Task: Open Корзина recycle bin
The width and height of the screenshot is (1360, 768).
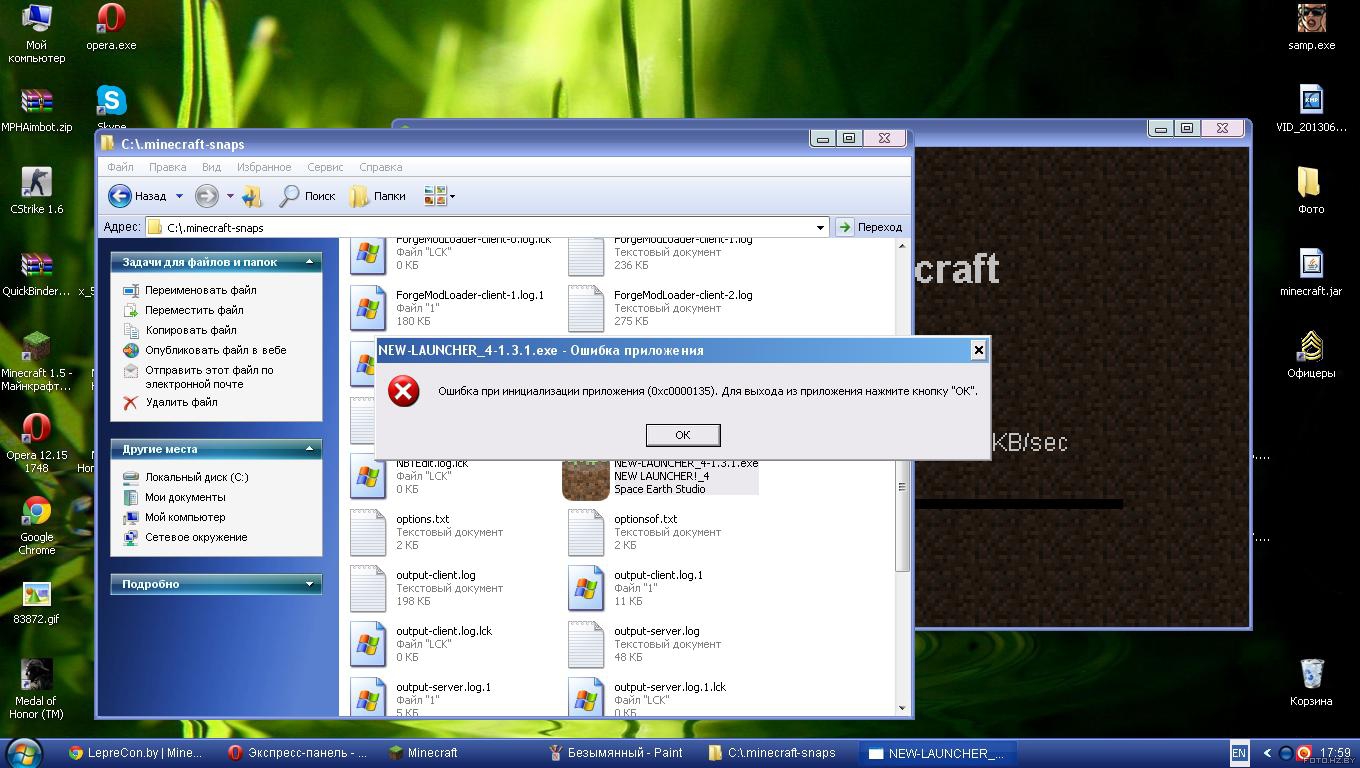Action: [x=1311, y=683]
